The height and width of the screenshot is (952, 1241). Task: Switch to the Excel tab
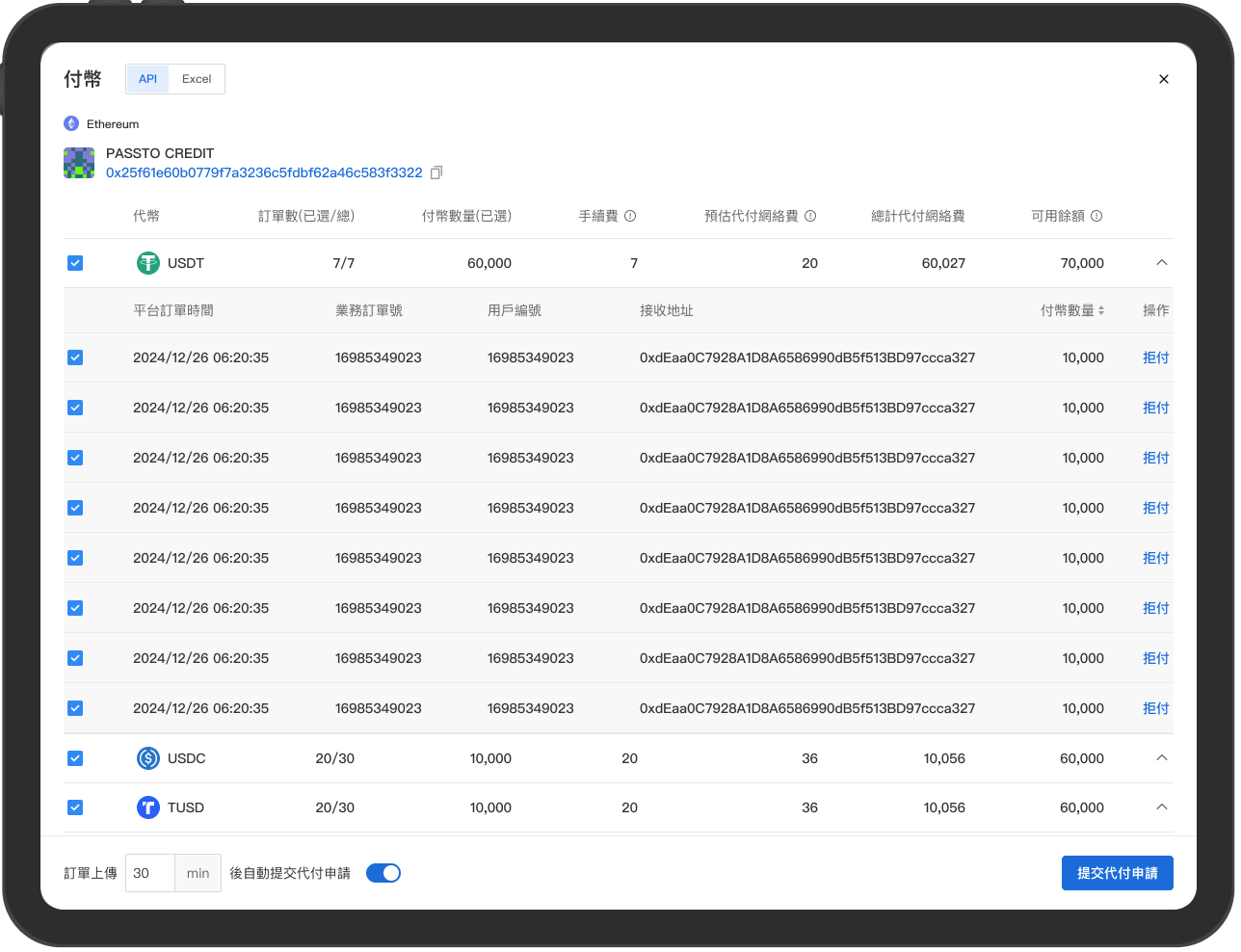(197, 79)
